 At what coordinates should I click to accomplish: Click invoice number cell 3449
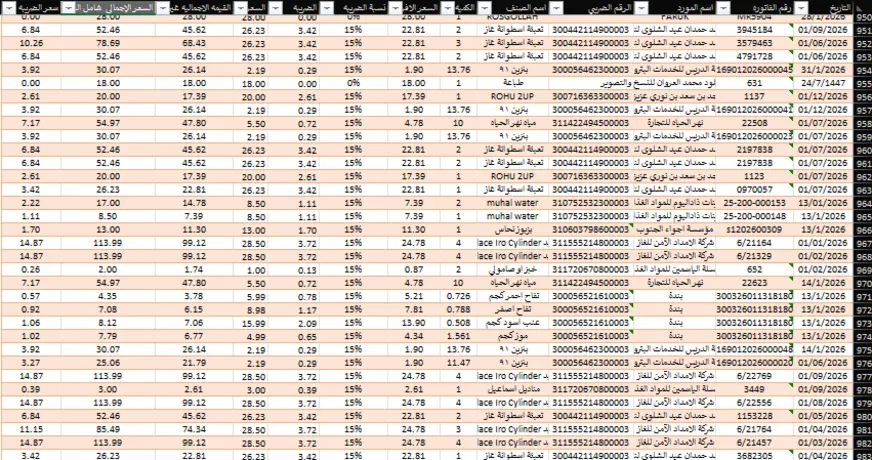[755, 390]
